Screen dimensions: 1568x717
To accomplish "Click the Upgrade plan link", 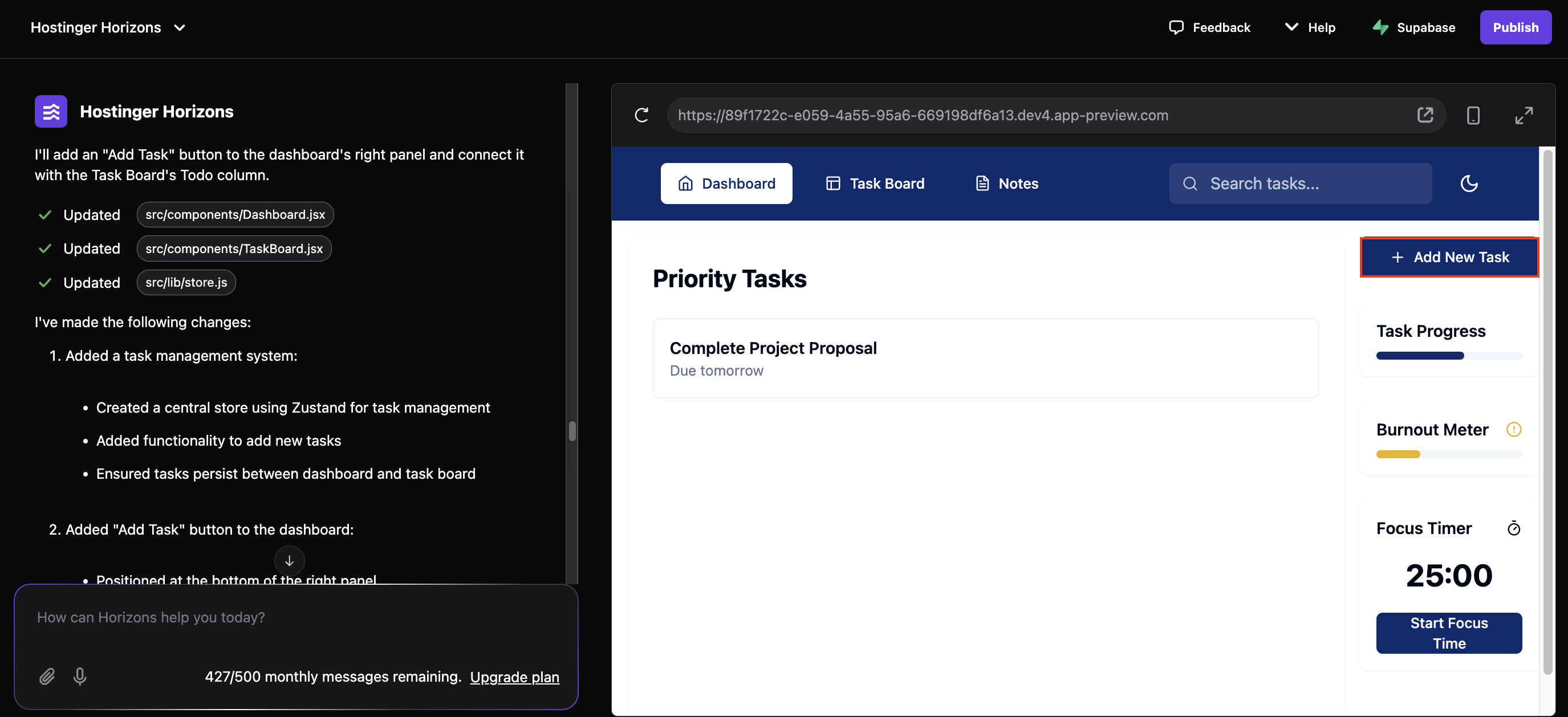I will click(514, 677).
